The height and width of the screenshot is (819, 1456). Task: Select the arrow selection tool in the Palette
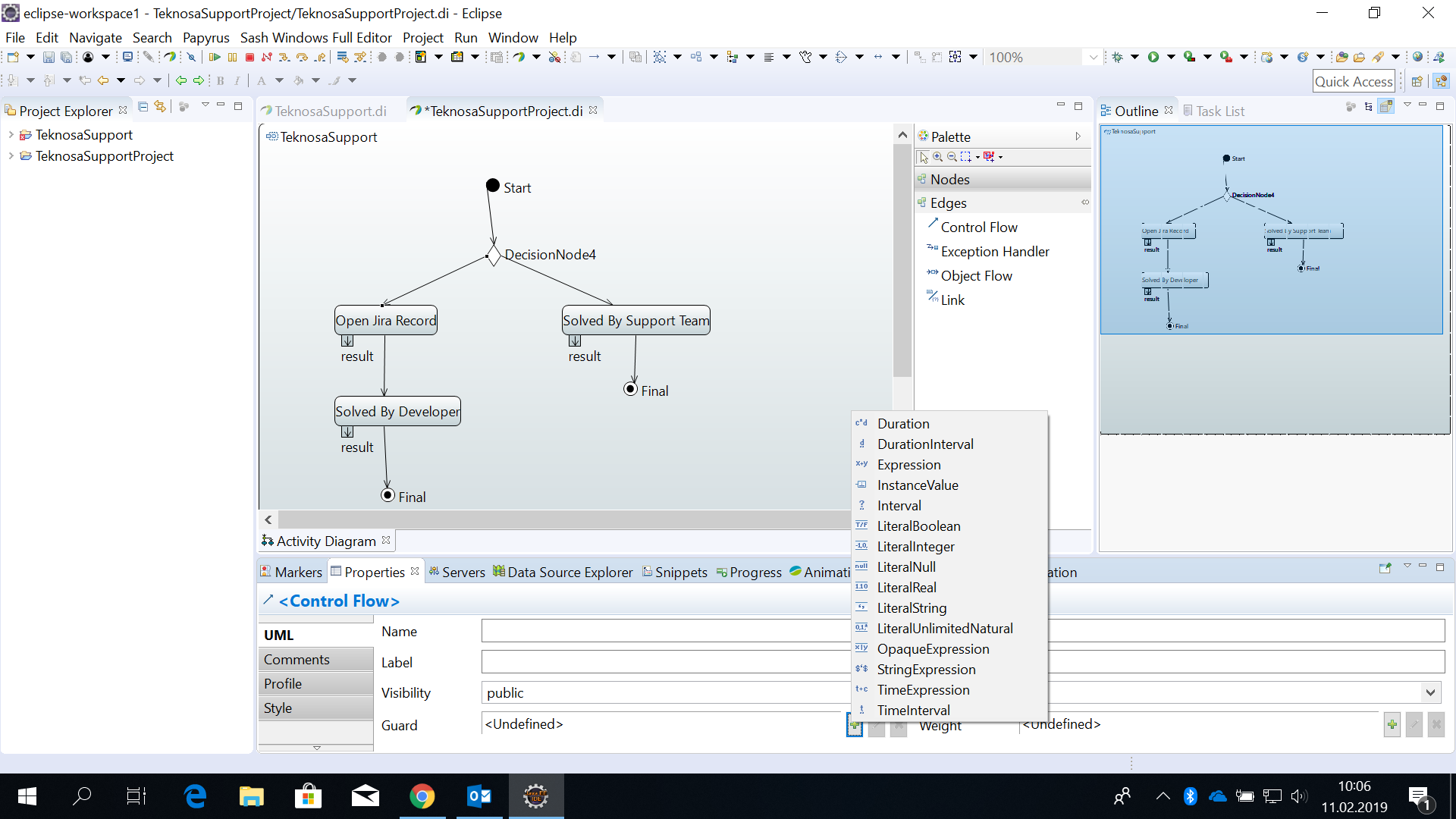[x=924, y=157]
